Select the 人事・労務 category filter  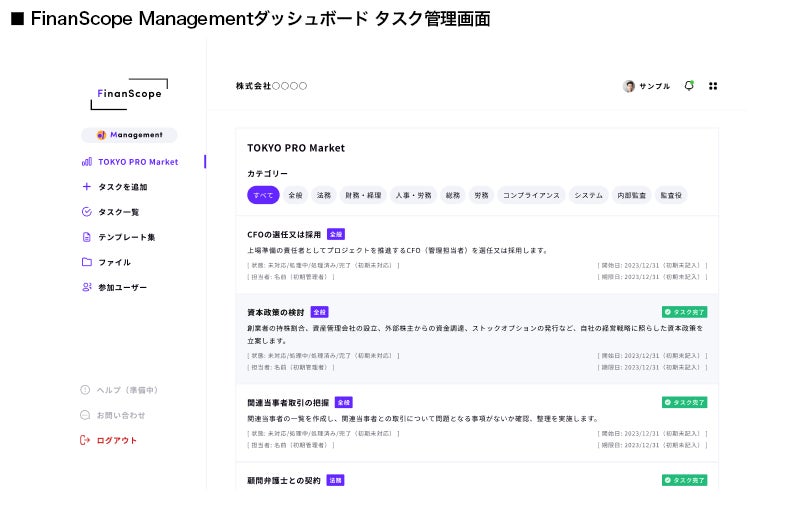[413, 195]
